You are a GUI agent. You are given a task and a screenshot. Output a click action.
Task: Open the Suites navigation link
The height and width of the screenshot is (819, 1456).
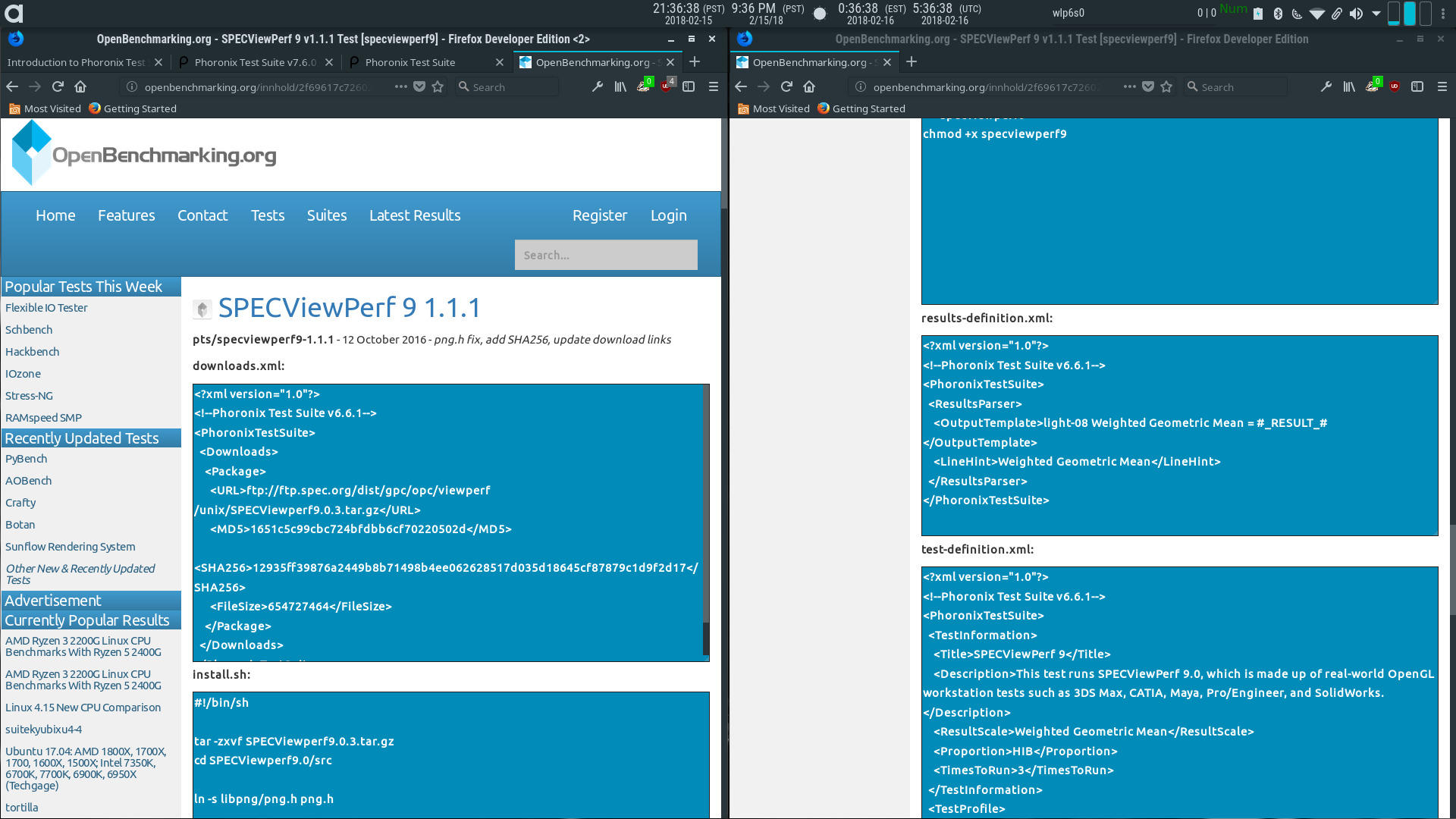point(327,215)
